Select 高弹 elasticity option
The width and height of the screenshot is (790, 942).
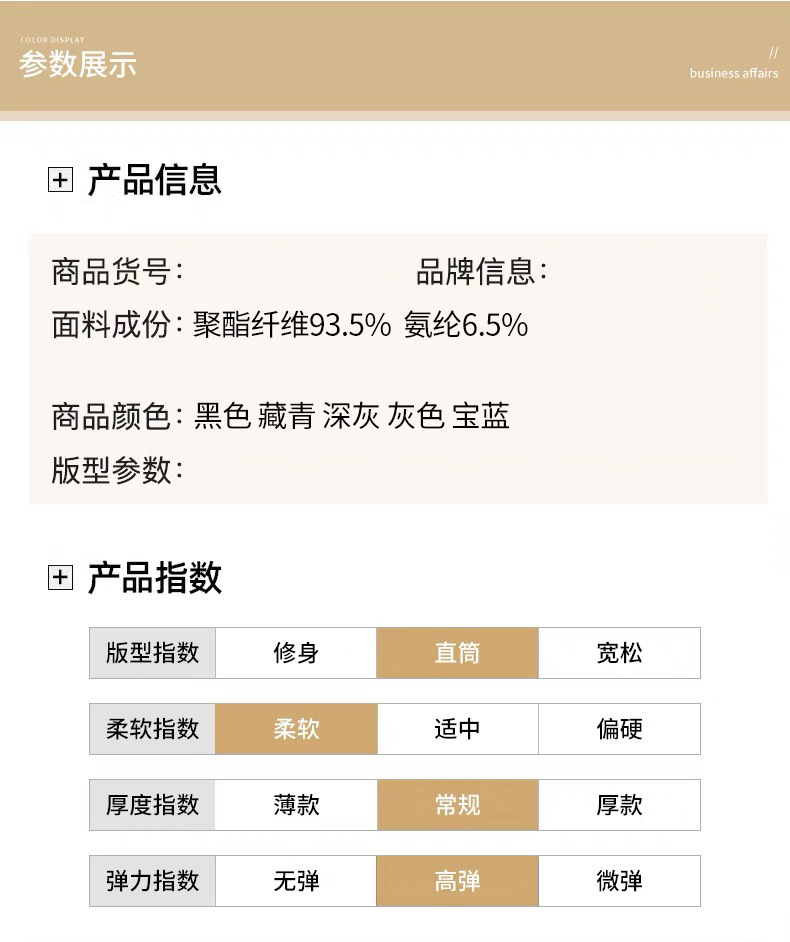(457, 881)
